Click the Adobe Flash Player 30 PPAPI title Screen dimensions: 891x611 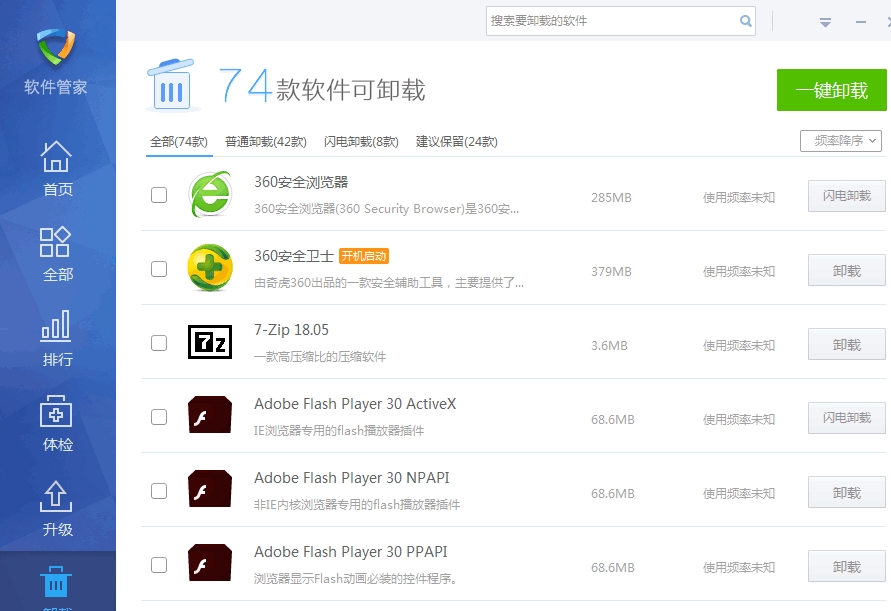(x=351, y=551)
